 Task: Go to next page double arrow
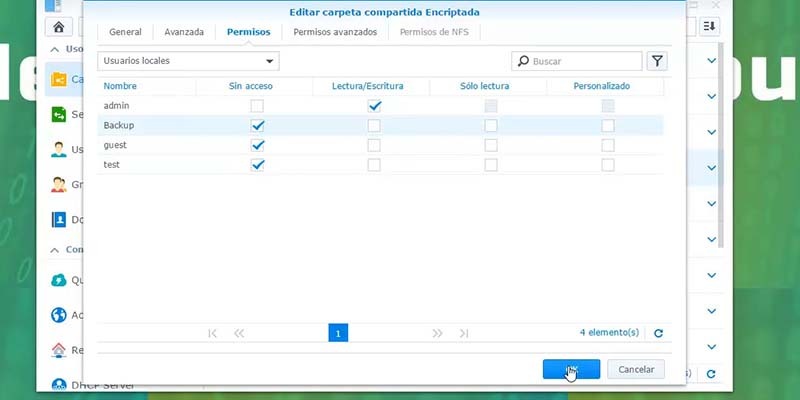pos(437,333)
